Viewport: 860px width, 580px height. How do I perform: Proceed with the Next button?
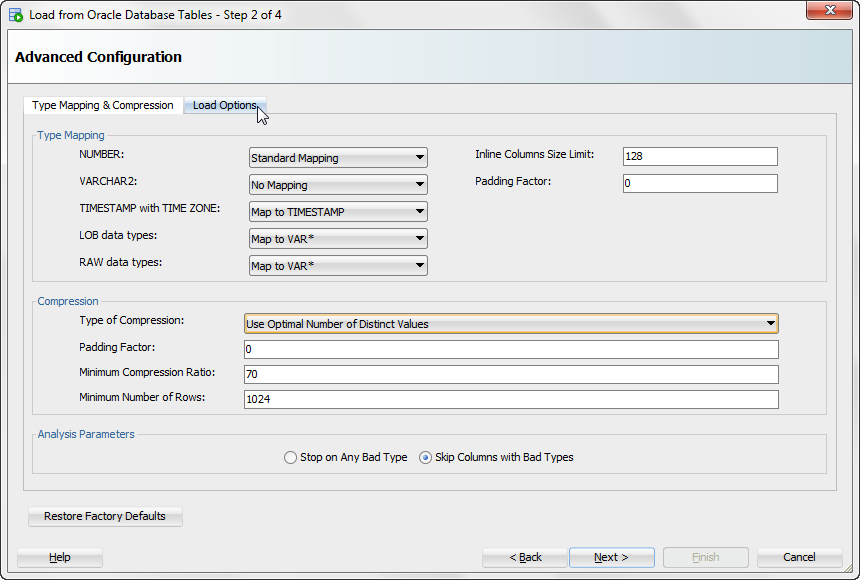[x=612, y=557]
